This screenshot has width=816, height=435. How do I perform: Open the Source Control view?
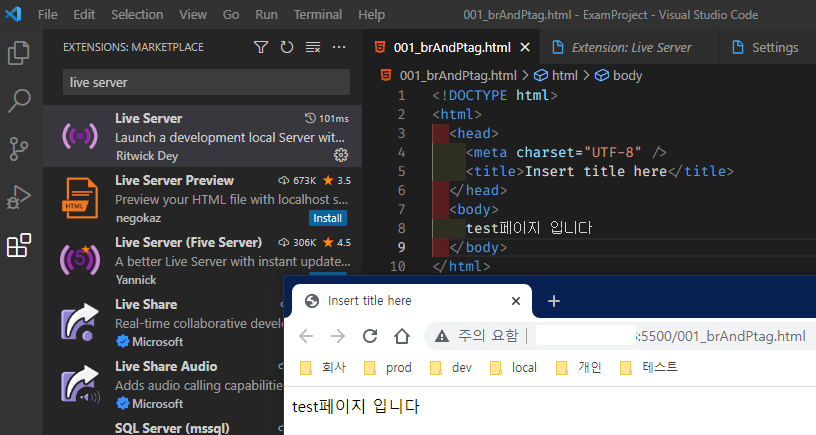(x=19, y=149)
